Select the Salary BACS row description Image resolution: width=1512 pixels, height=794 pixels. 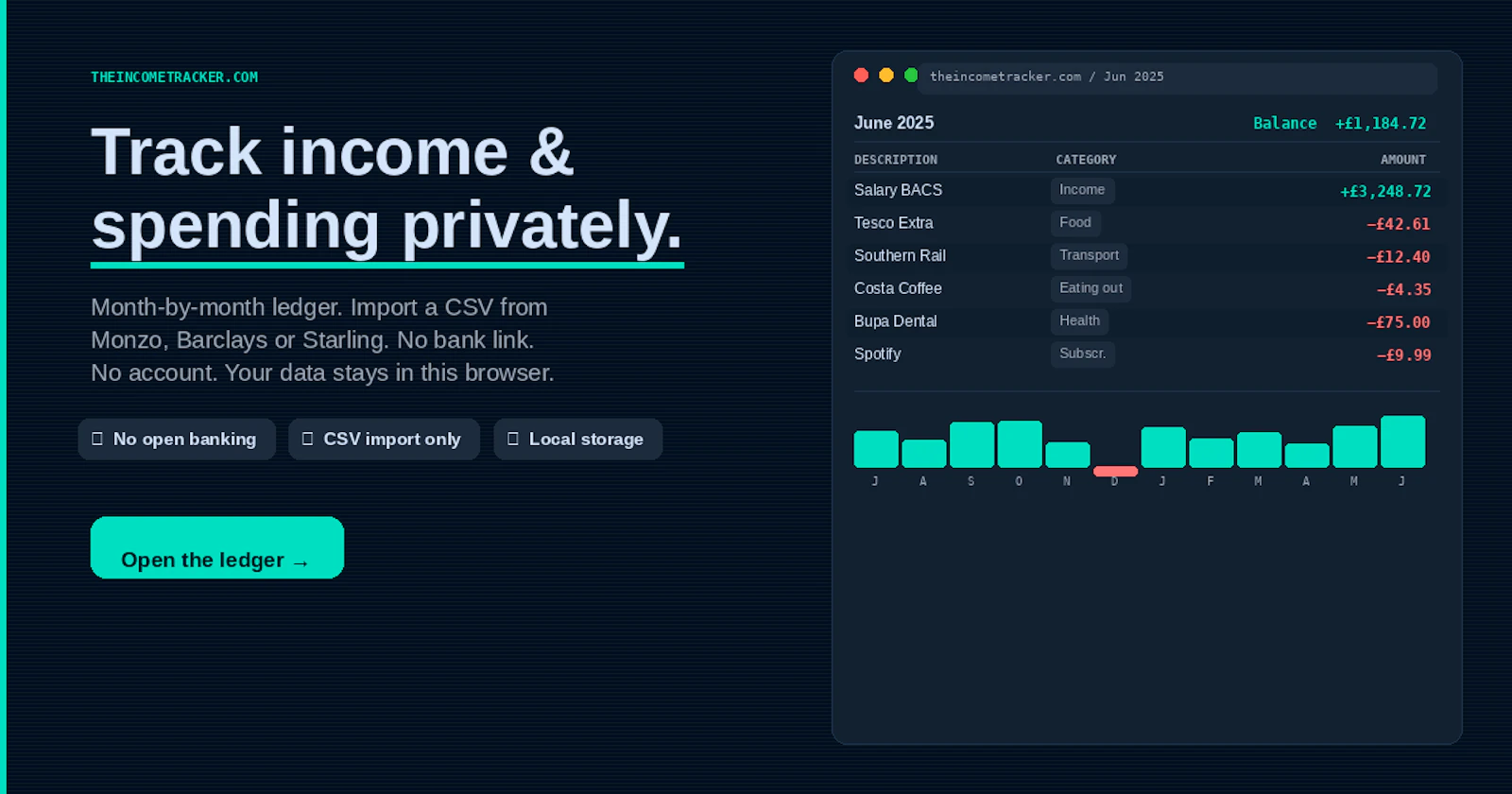pyautogui.click(x=898, y=190)
